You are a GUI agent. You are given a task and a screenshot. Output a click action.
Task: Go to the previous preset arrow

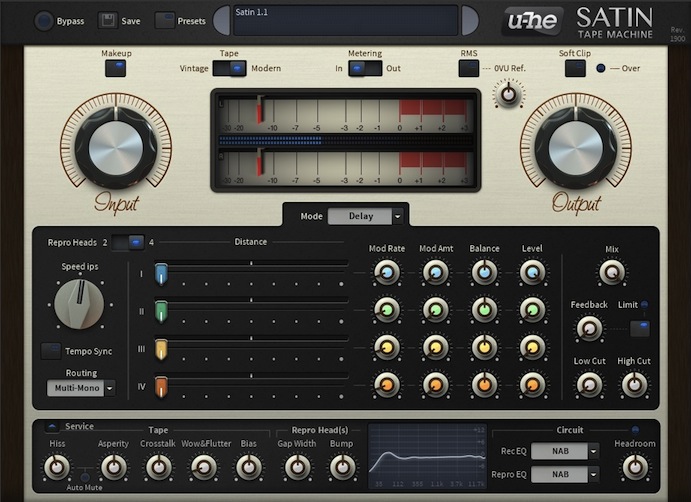[x=222, y=21]
